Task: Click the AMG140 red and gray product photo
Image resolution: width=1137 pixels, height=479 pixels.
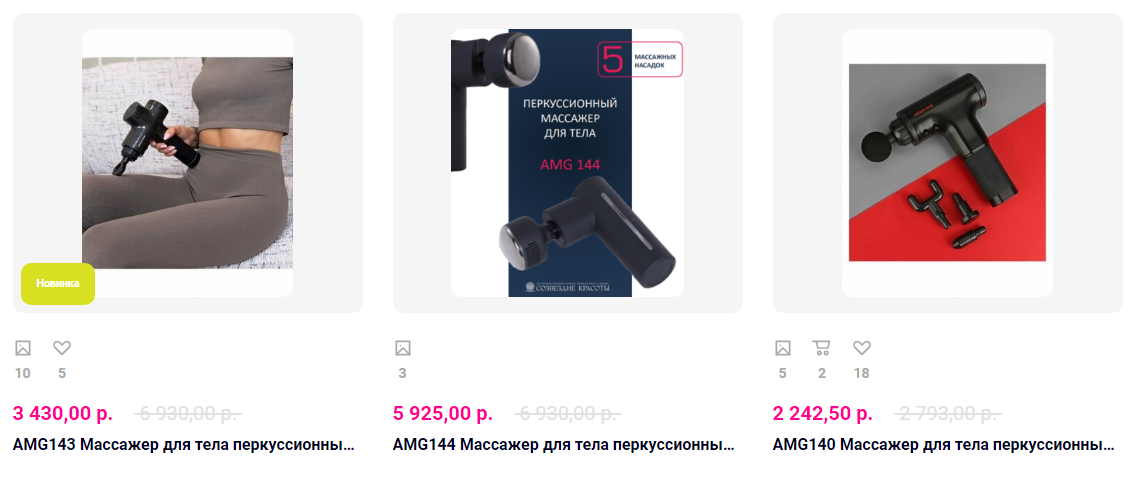Action: tap(947, 163)
